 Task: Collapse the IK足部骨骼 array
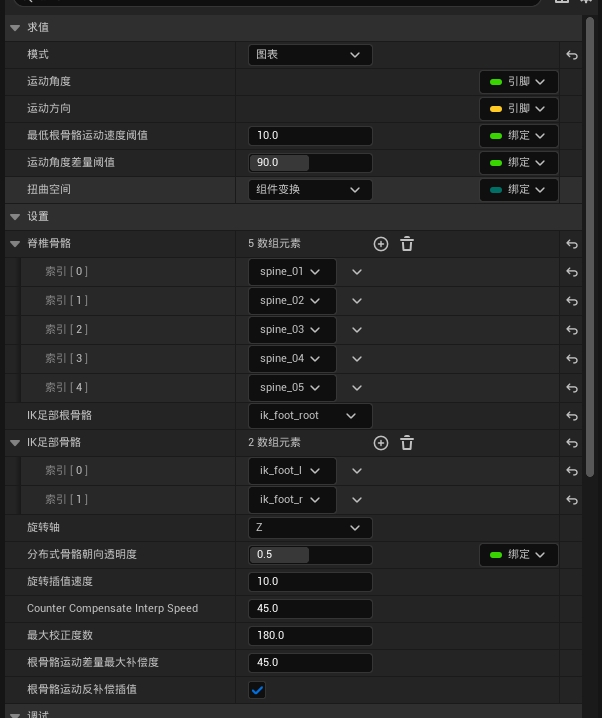[15, 443]
